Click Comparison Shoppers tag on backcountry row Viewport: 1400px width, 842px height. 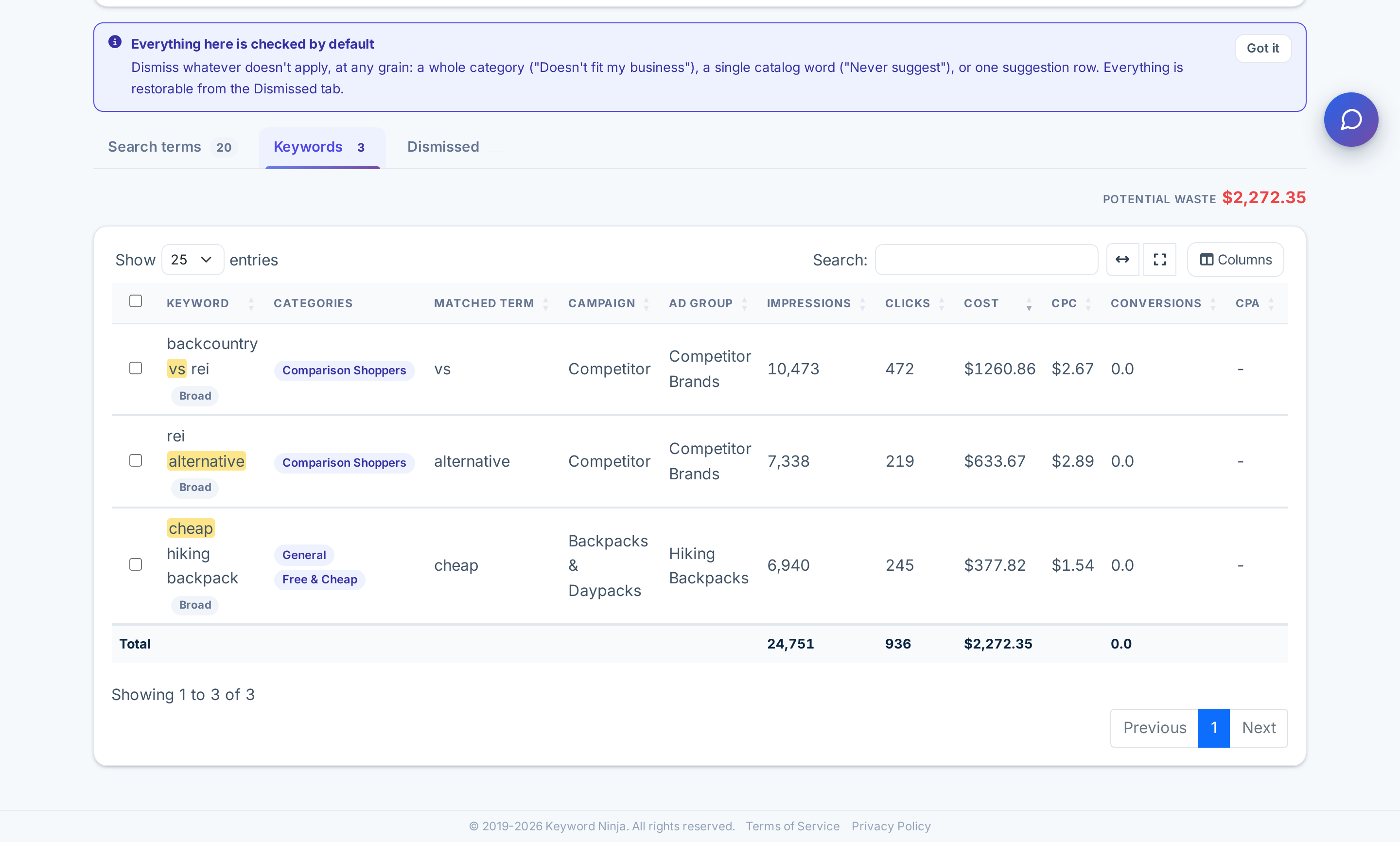(344, 370)
